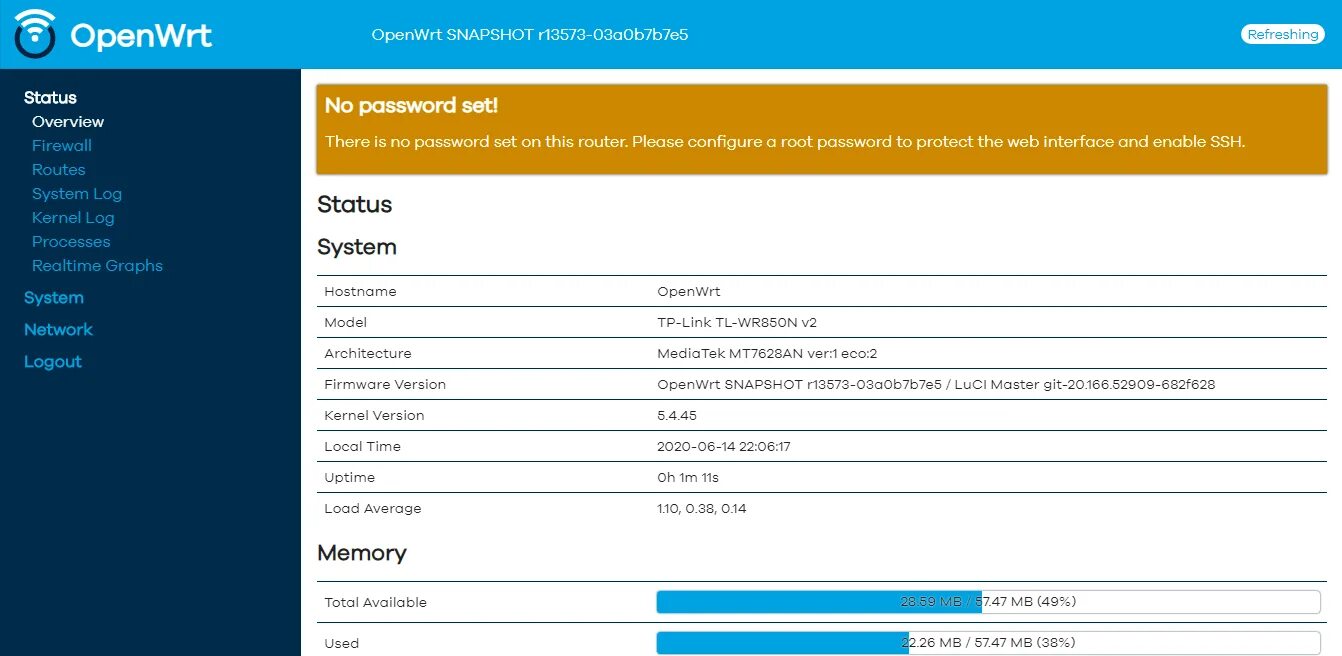The height and width of the screenshot is (656, 1342).
Task: Select the Hostname value 'OpenWrt'
Action: [689, 291]
